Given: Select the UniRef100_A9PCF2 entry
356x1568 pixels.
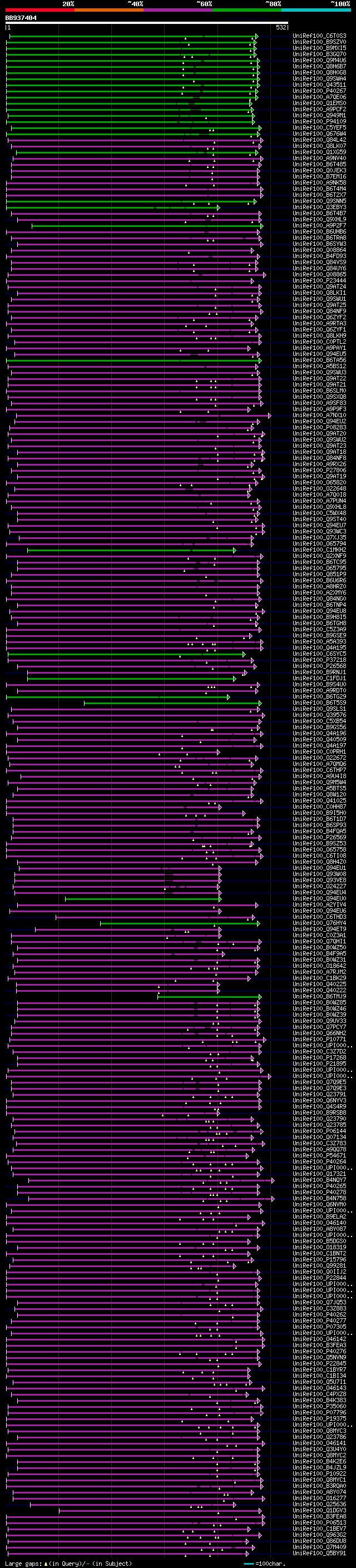Looking at the screenshot, I should click(319, 109).
